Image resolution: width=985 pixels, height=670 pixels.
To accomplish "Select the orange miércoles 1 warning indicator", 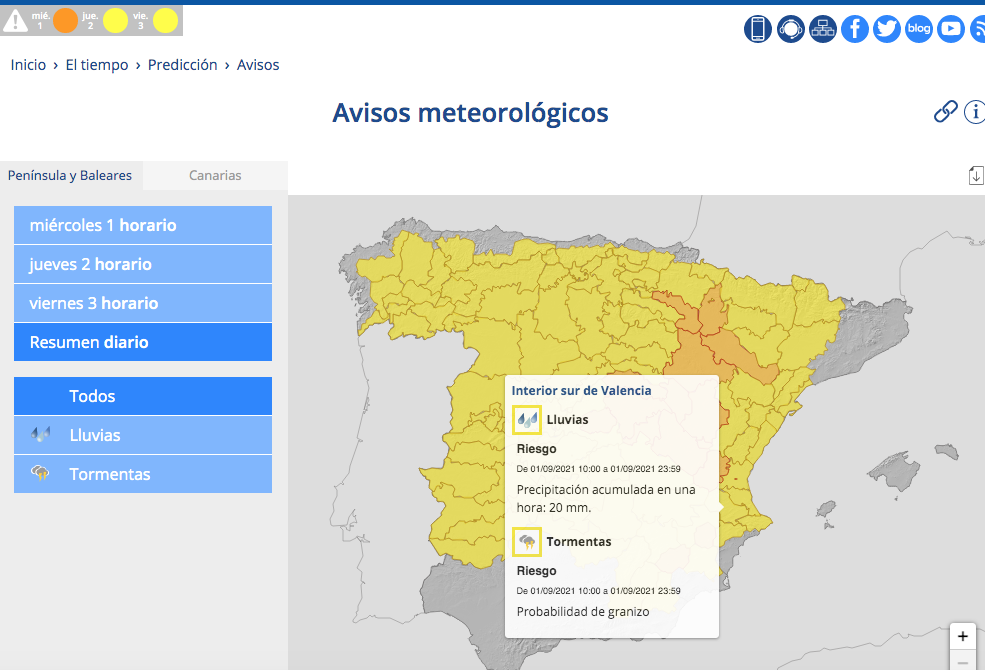I will [x=65, y=21].
